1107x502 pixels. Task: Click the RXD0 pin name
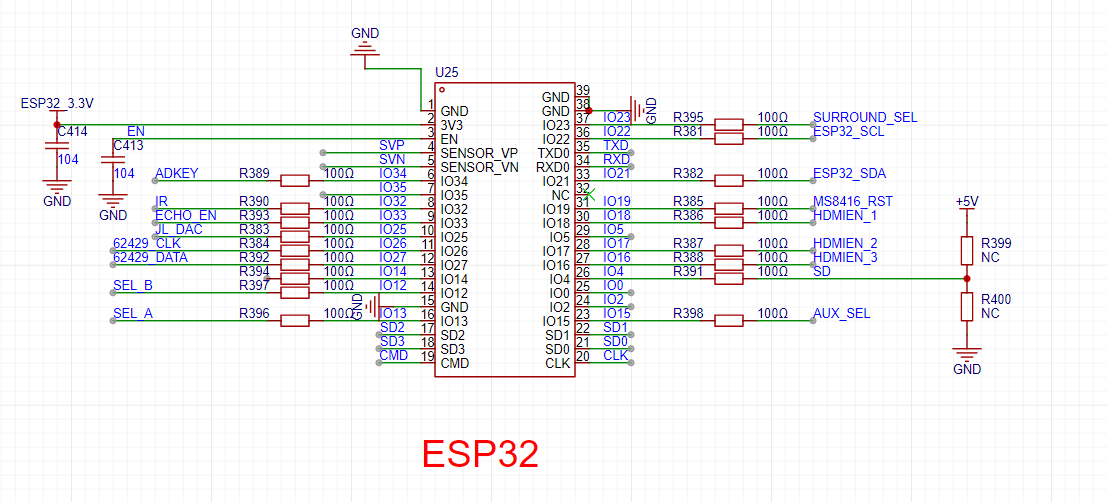tap(554, 167)
